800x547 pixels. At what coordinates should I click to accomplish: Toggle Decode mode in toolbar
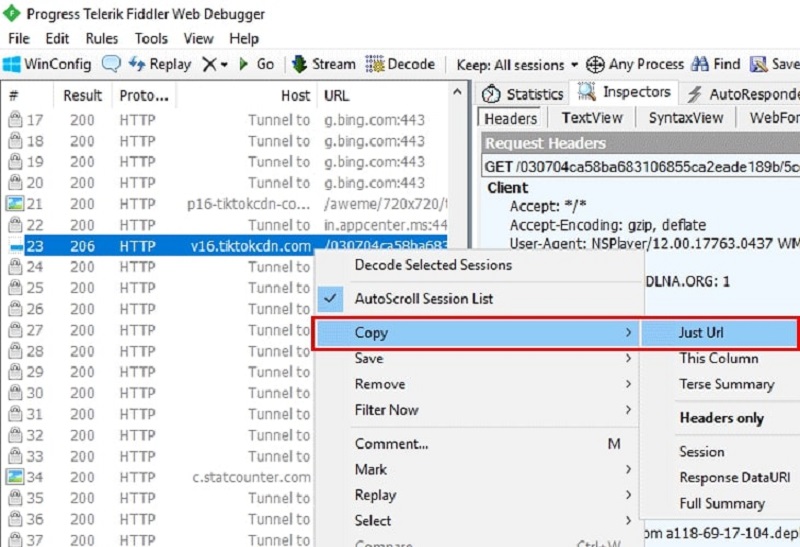click(400, 64)
